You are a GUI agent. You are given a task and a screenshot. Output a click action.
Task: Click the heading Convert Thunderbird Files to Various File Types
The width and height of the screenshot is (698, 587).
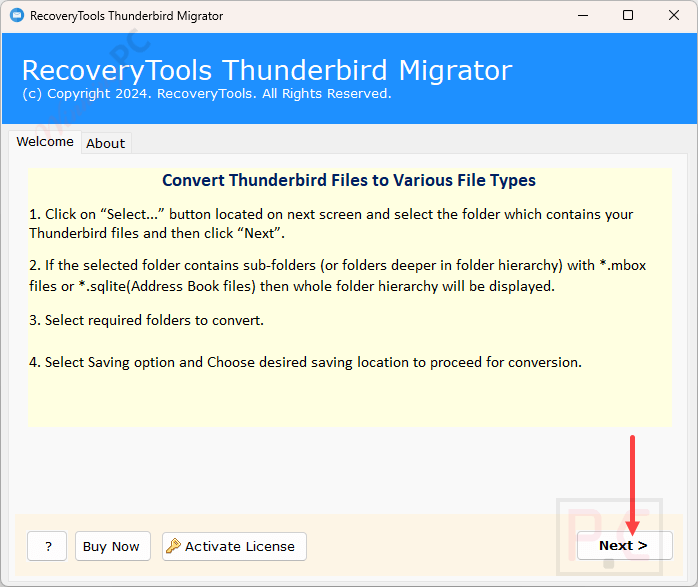coord(349,180)
